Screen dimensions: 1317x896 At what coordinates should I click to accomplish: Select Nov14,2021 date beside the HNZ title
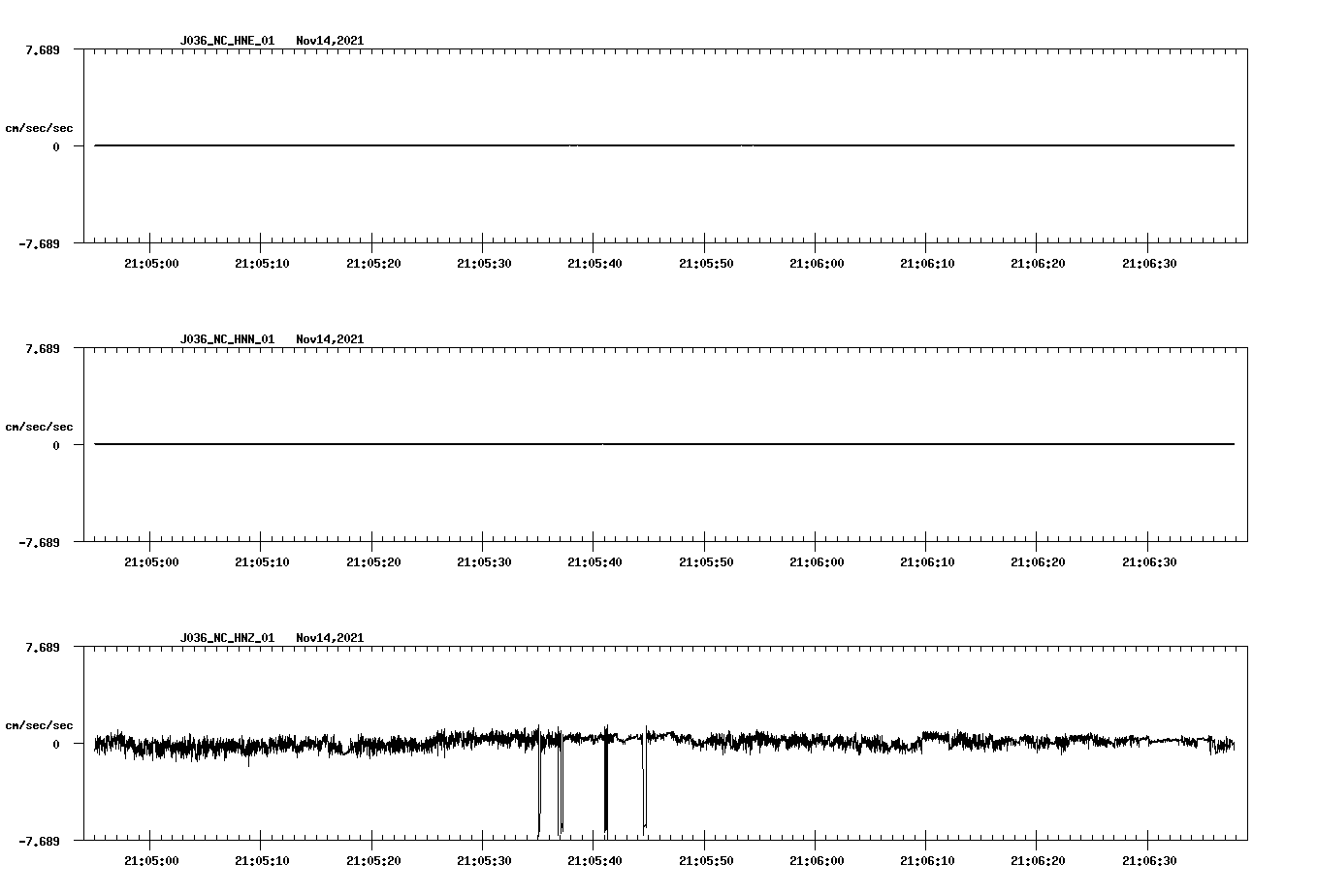point(330,638)
